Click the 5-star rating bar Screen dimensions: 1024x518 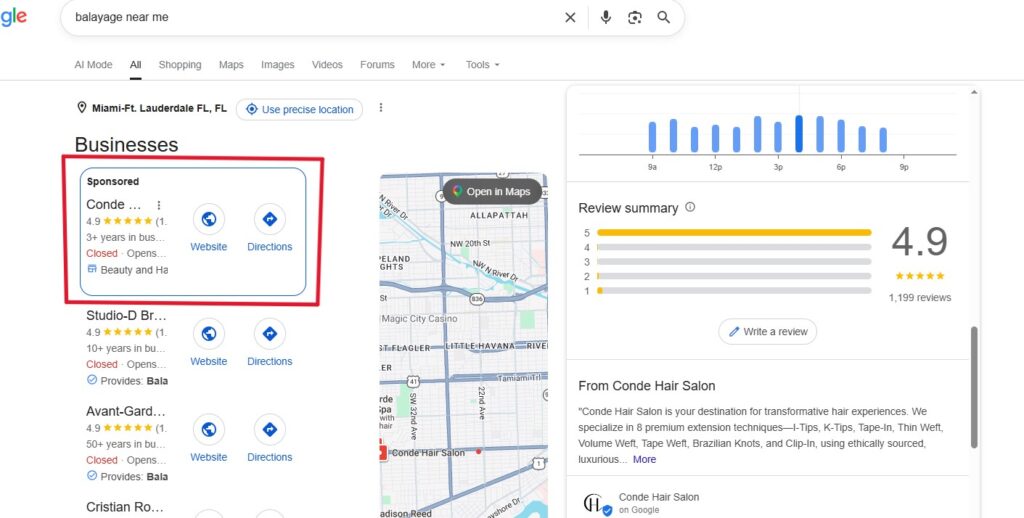734,233
